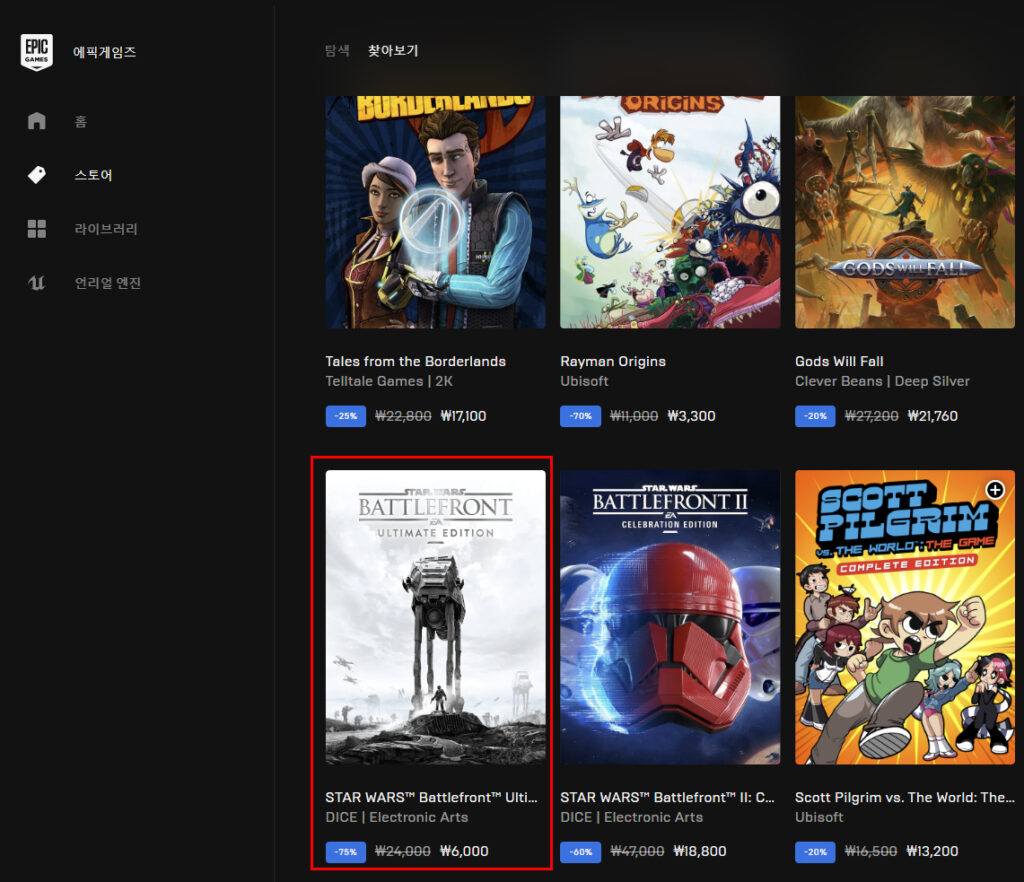Image resolution: width=1024 pixels, height=882 pixels.
Task: Open 홈 in the sidebar
Action: coord(80,121)
